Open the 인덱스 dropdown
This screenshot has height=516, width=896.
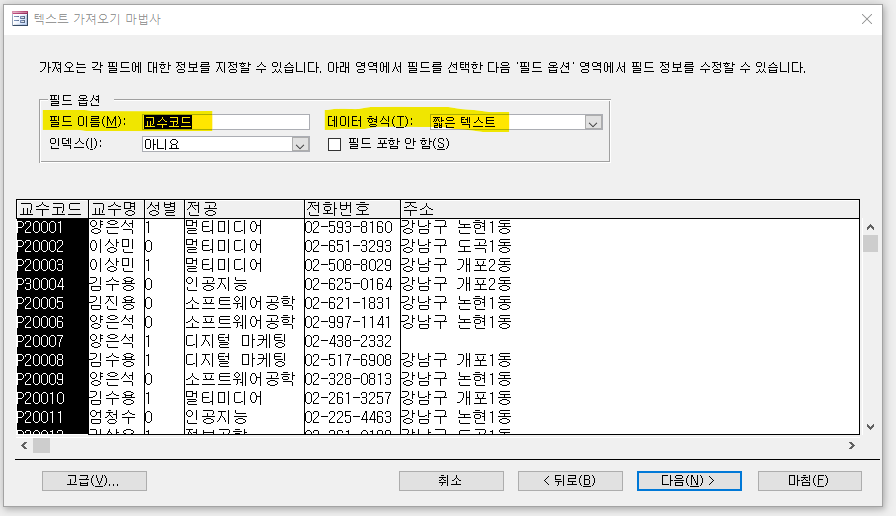click(300, 145)
